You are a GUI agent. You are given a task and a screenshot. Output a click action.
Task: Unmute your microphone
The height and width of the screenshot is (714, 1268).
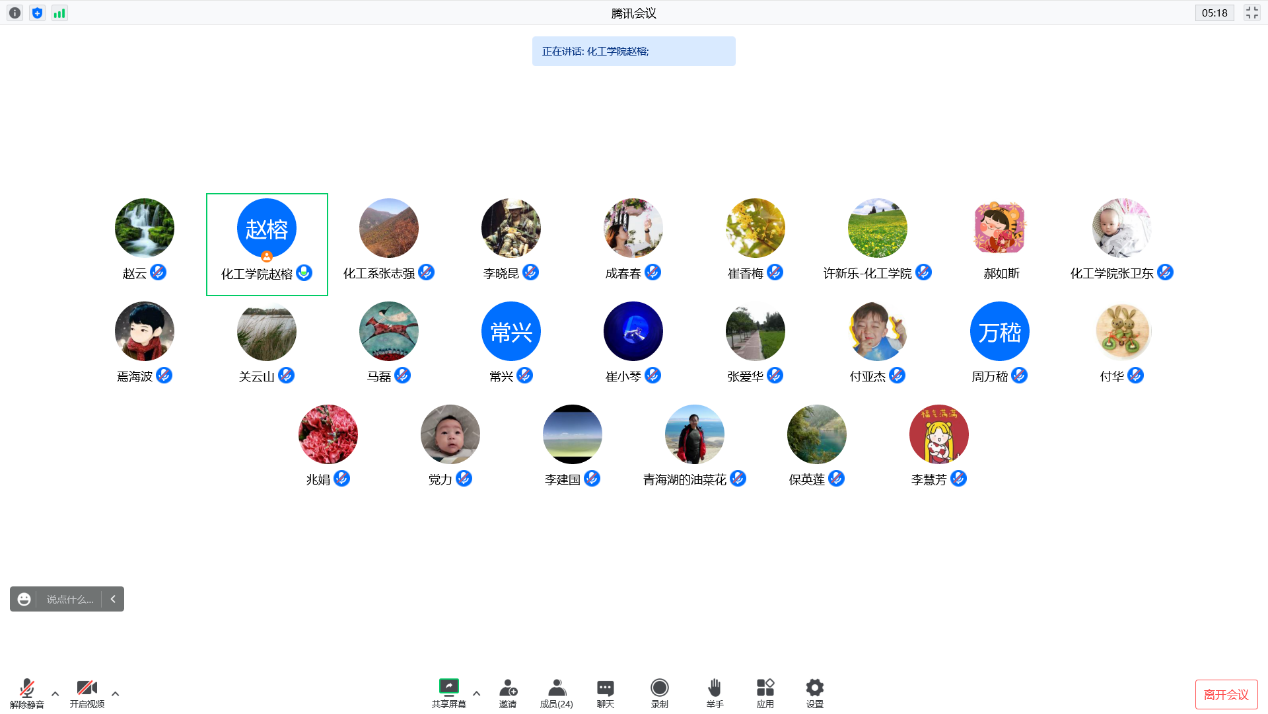click(x=27, y=689)
